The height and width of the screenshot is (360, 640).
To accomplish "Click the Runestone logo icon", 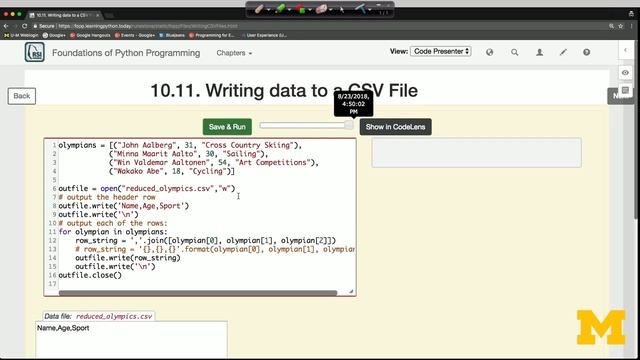I will coord(35,52).
